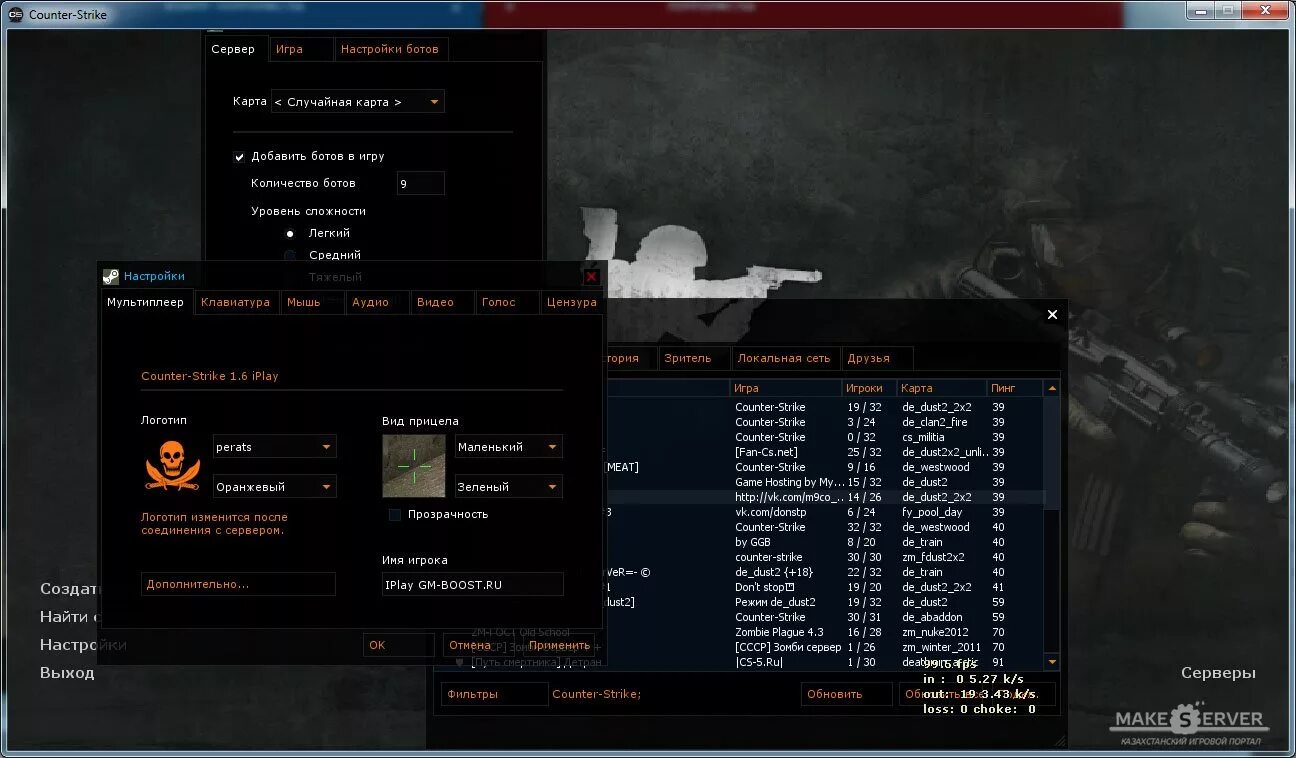
Task: Refresh servers with the Обновить button
Action: coord(846,694)
